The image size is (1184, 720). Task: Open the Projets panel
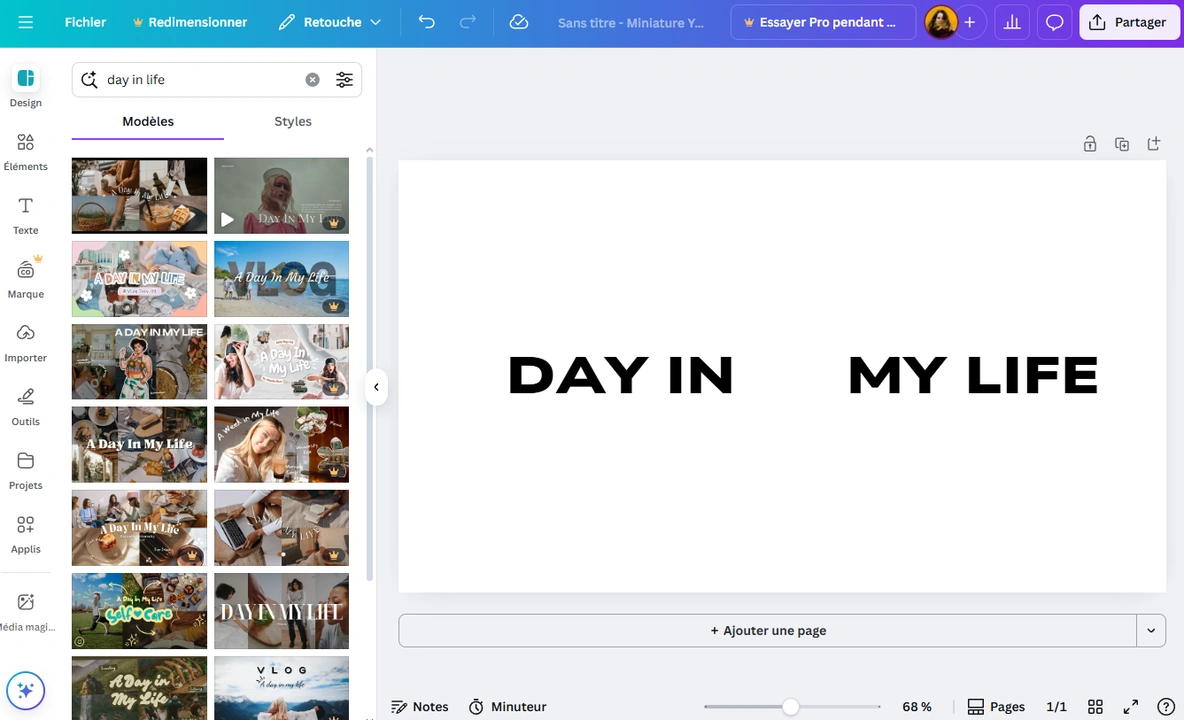click(25, 469)
